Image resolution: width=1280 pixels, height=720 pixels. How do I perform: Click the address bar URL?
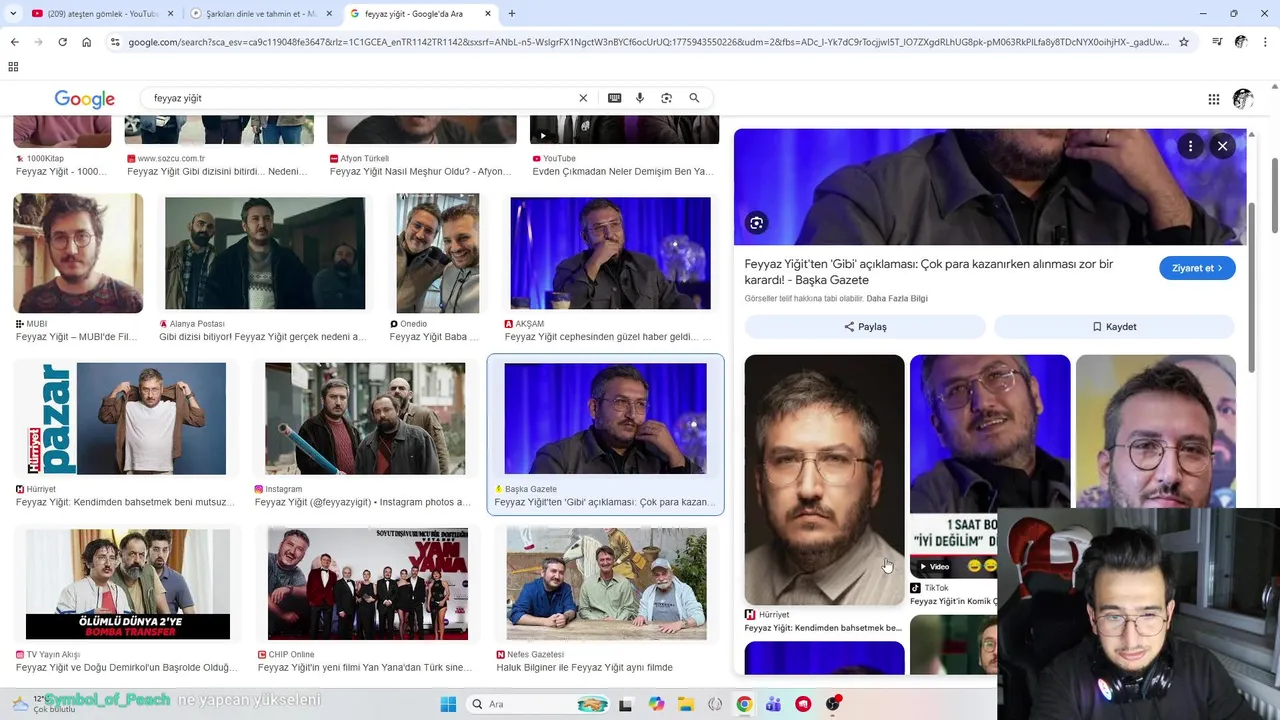click(x=648, y=42)
